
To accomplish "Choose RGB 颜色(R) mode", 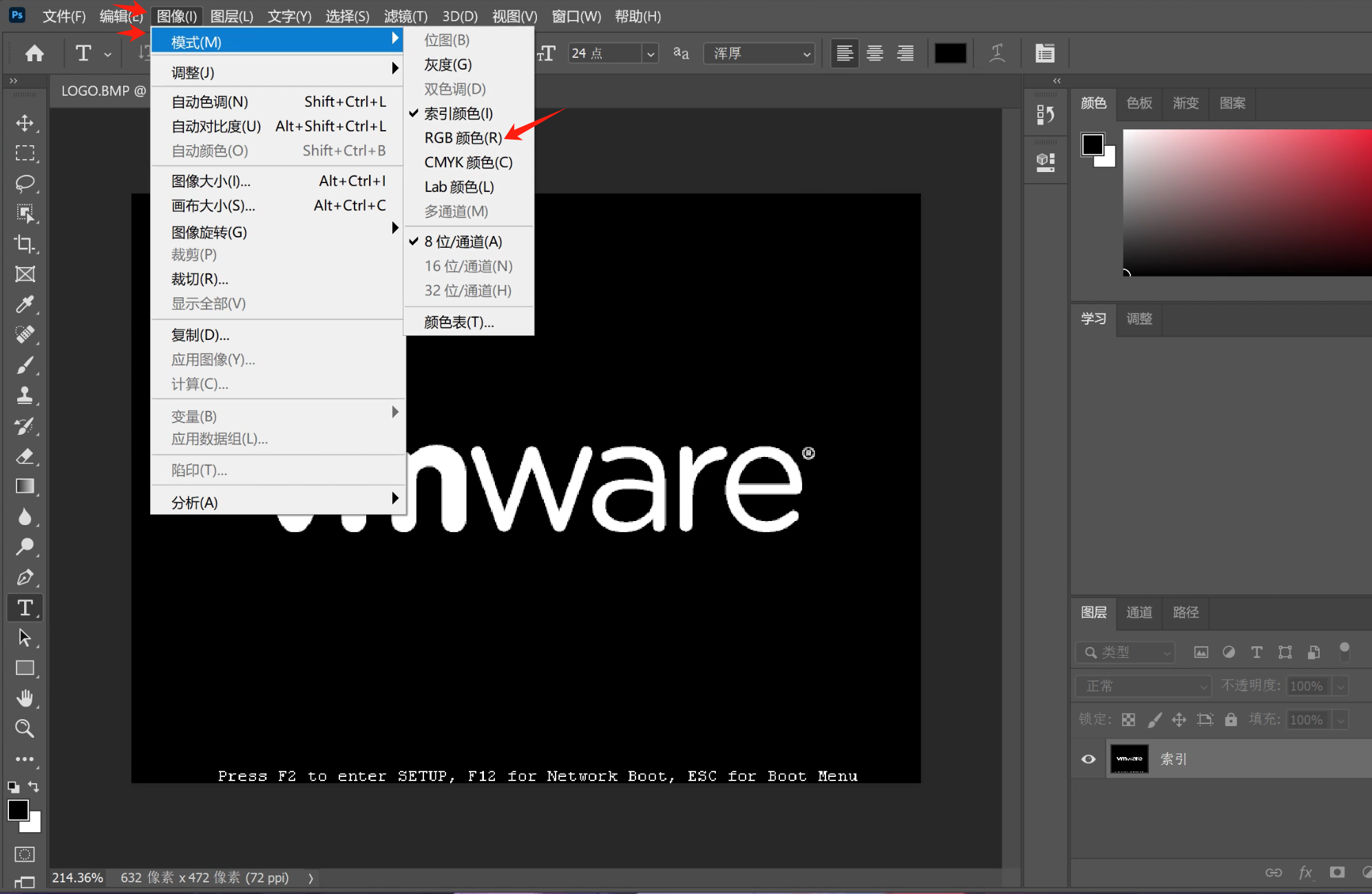I will [463, 138].
